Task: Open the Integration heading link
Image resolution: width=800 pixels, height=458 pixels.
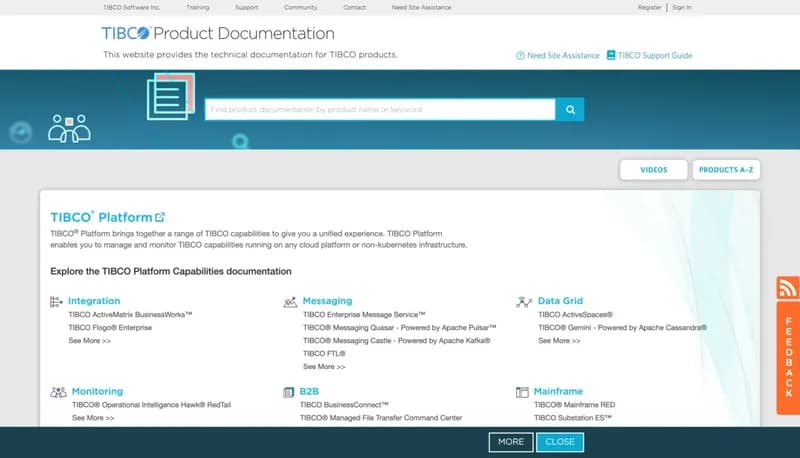Action: point(94,301)
